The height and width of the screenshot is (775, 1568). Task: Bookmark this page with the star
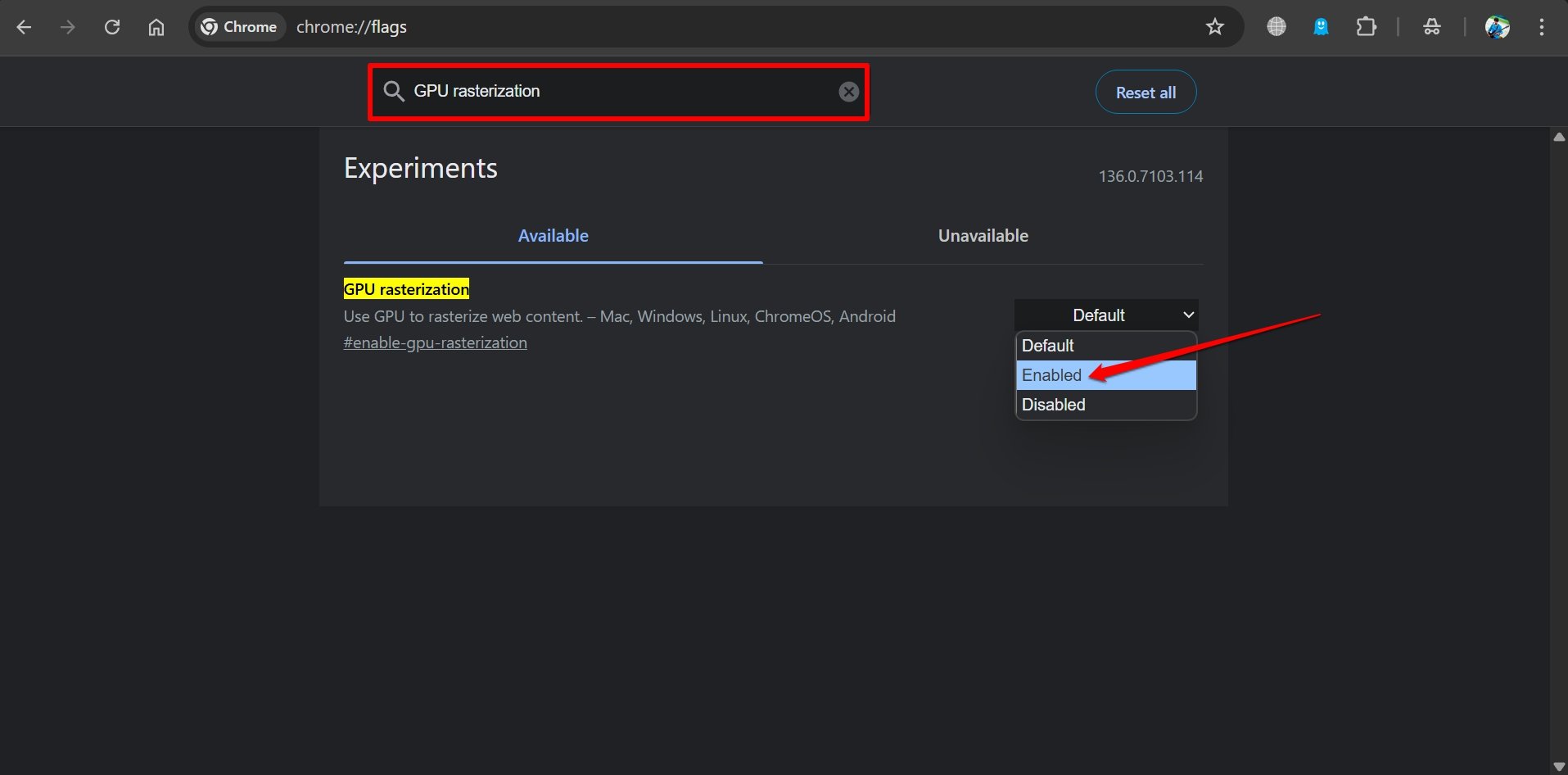coord(1214,27)
